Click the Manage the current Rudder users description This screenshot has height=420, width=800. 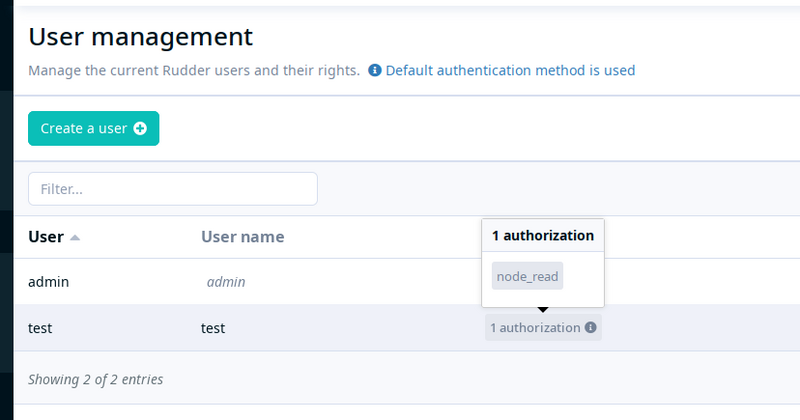coord(194,70)
